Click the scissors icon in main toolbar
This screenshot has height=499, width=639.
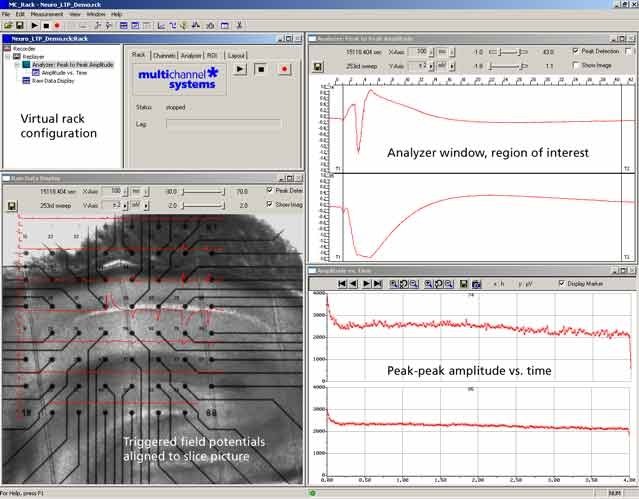pyautogui.click(x=239, y=25)
